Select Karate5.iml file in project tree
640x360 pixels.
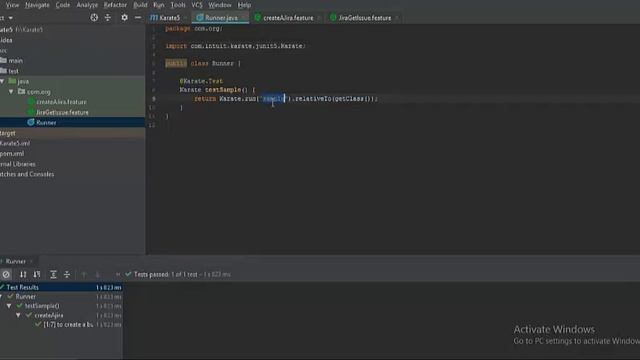point(15,143)
